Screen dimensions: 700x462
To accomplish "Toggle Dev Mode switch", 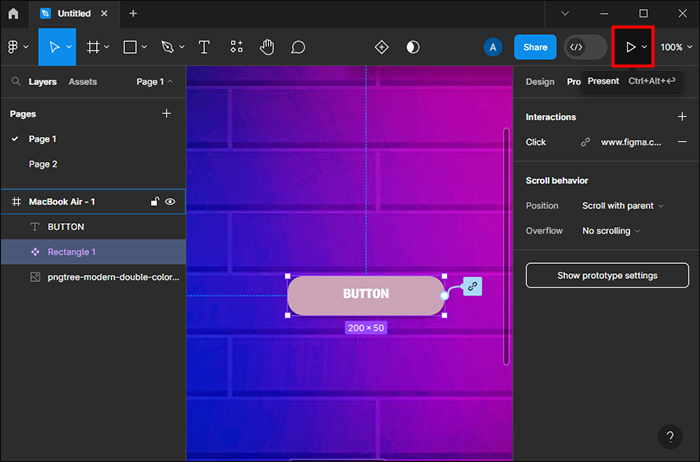I will [x=585, y=47].
